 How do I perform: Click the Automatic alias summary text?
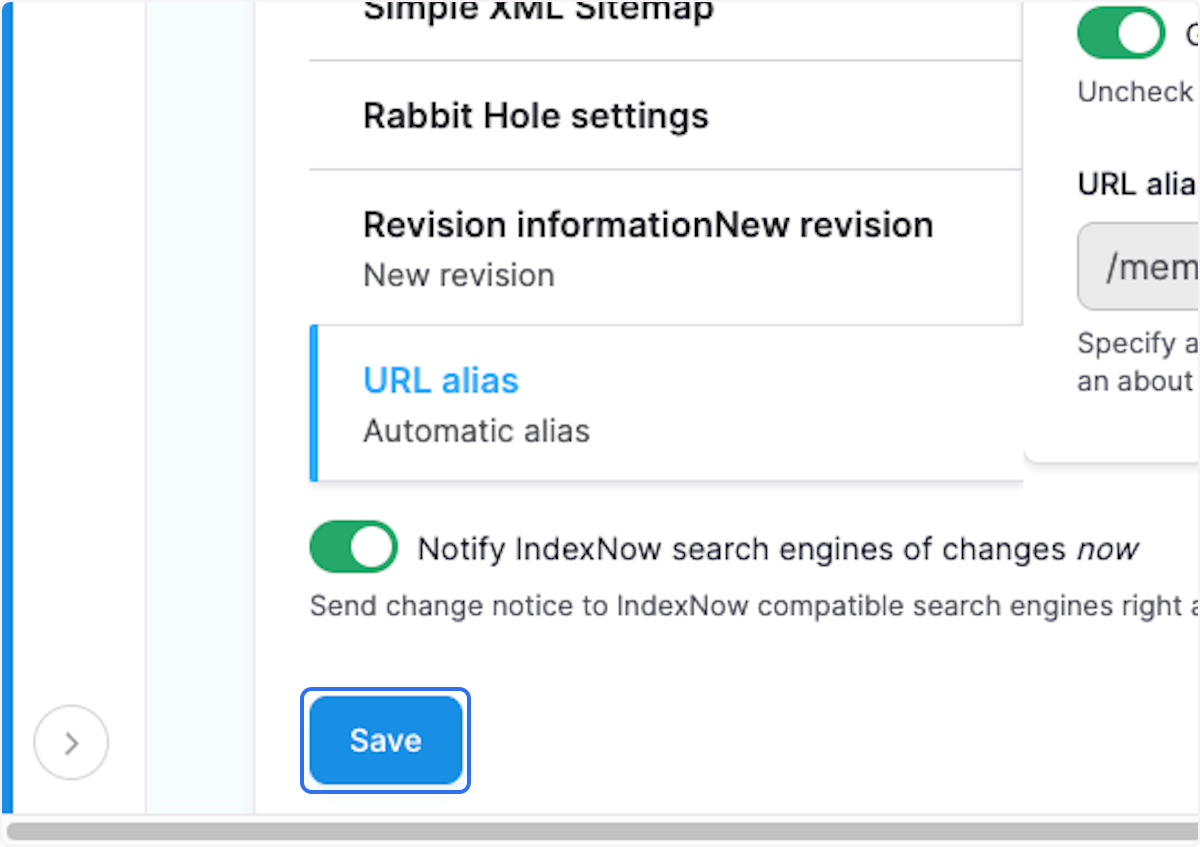(476, 430)
